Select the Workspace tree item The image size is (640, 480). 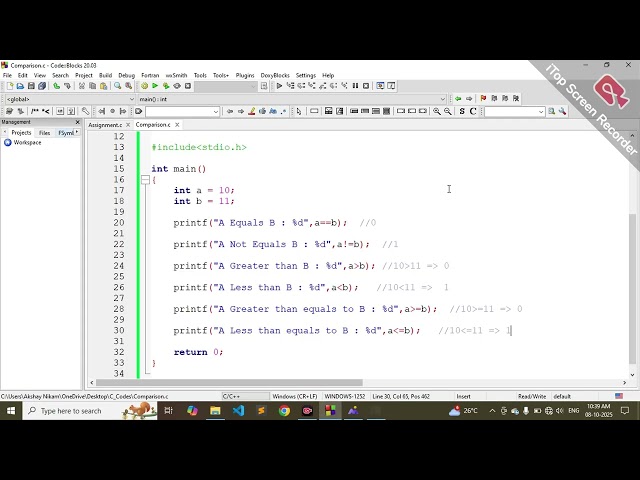pos(27,142)
